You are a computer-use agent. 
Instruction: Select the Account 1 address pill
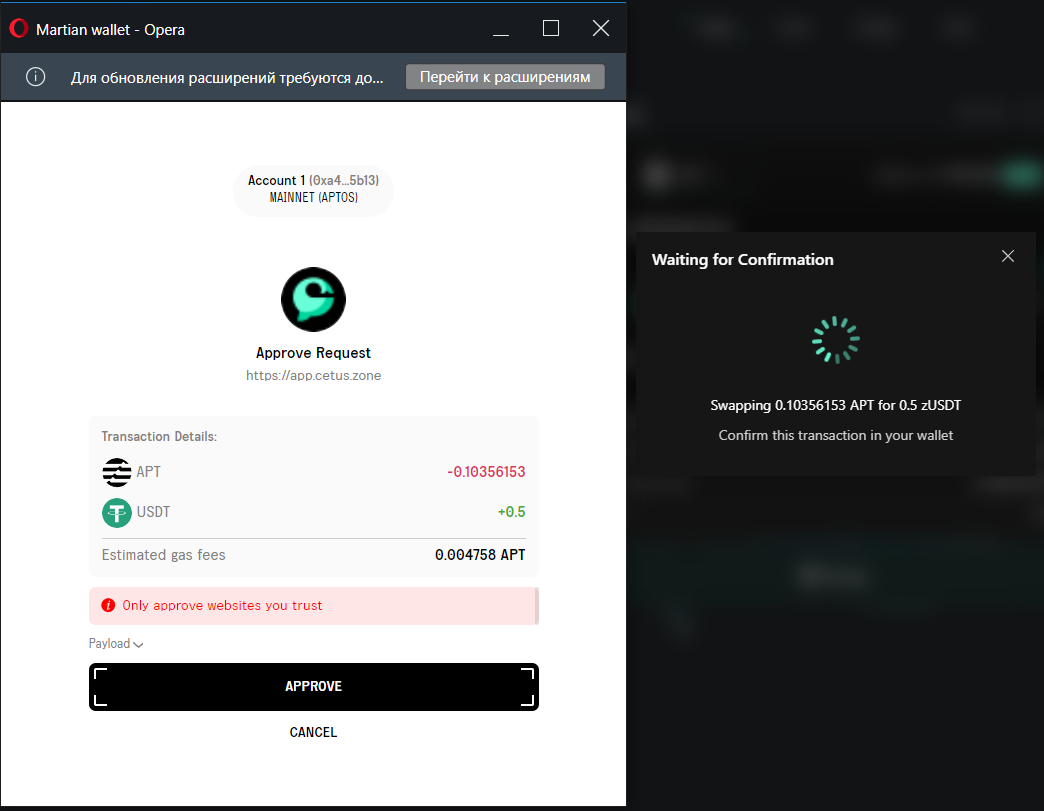pyautogui.click(x=313, y=180)
